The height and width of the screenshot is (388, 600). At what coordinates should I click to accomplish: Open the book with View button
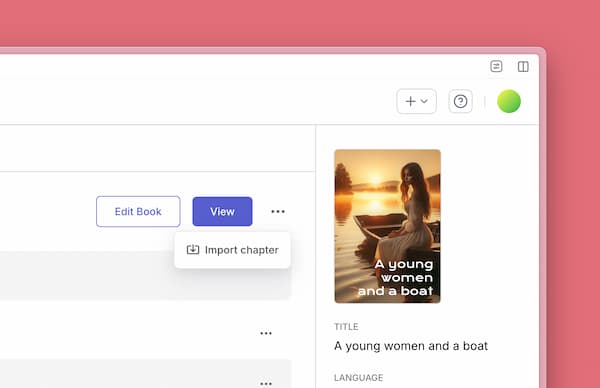222,212
